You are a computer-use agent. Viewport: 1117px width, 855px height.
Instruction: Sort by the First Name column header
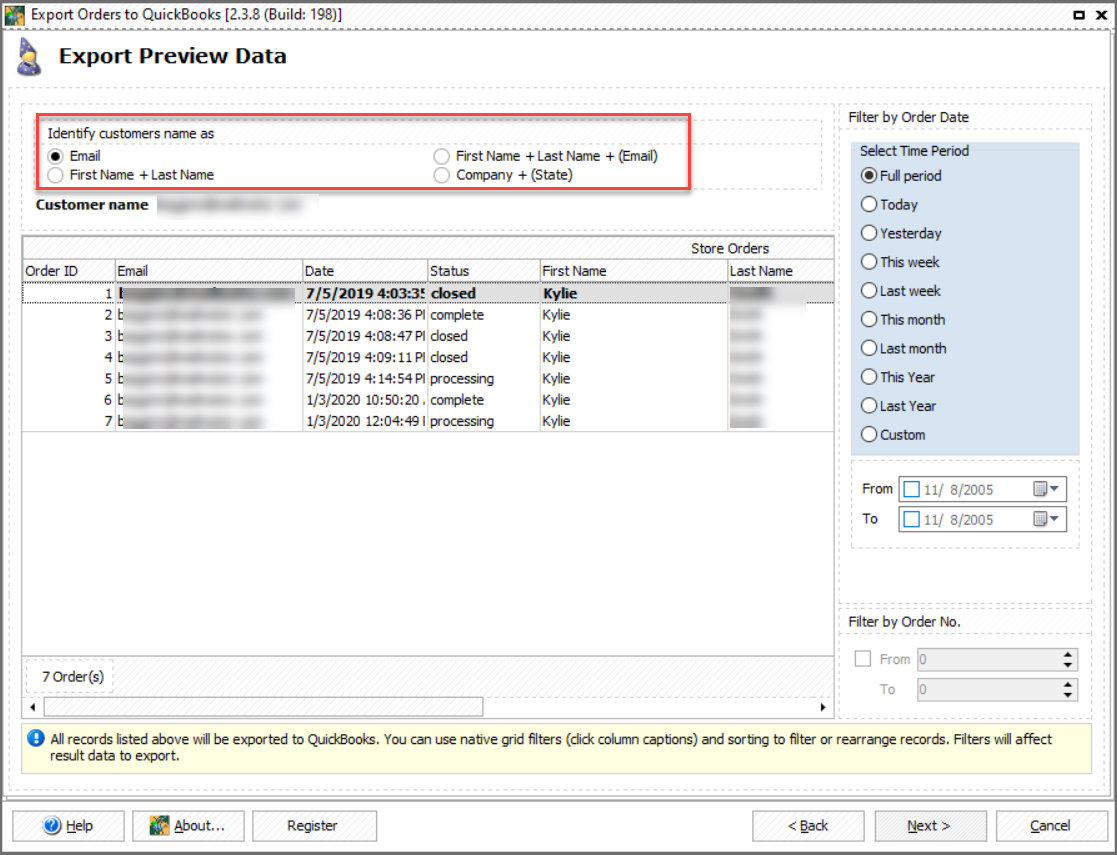(633, 271)
